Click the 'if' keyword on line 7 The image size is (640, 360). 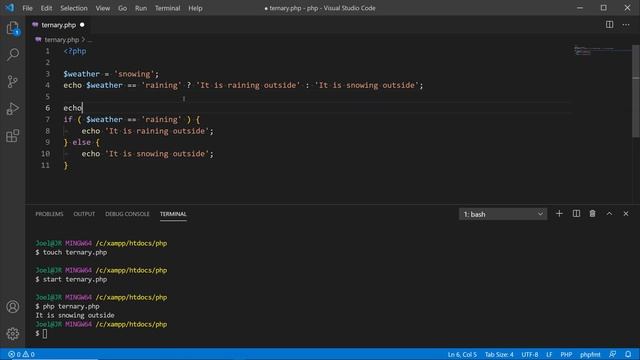coord(68,119)
